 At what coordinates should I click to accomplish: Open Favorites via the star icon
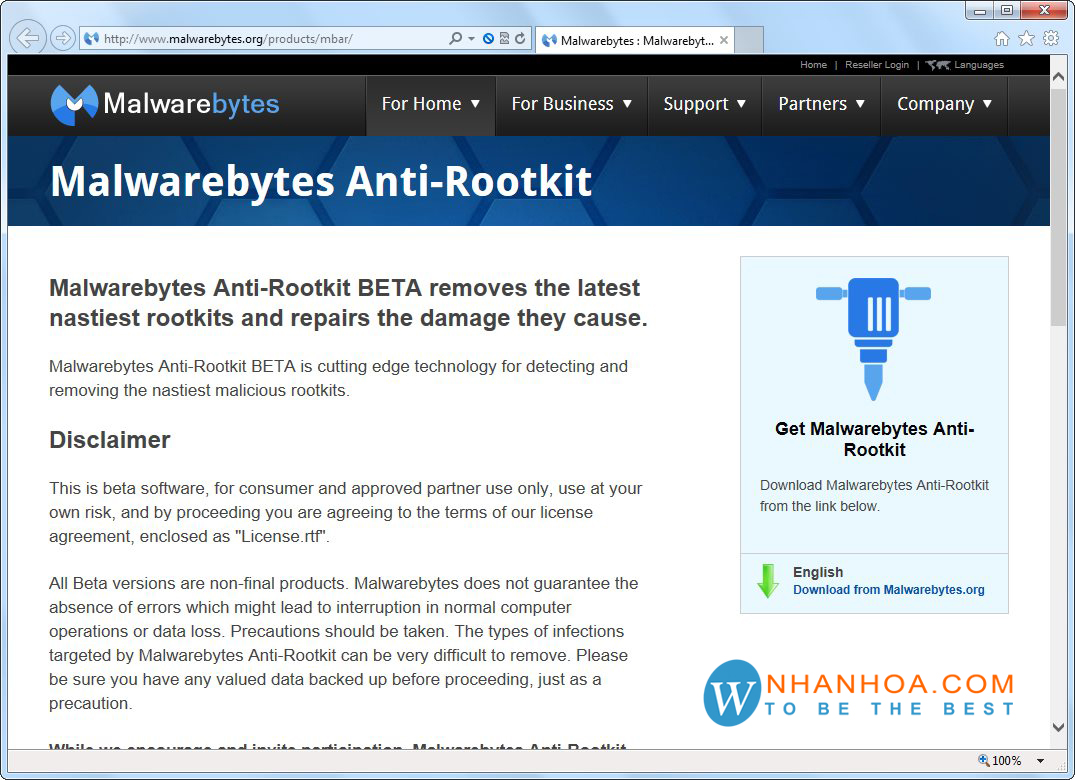coord(1026,38)
